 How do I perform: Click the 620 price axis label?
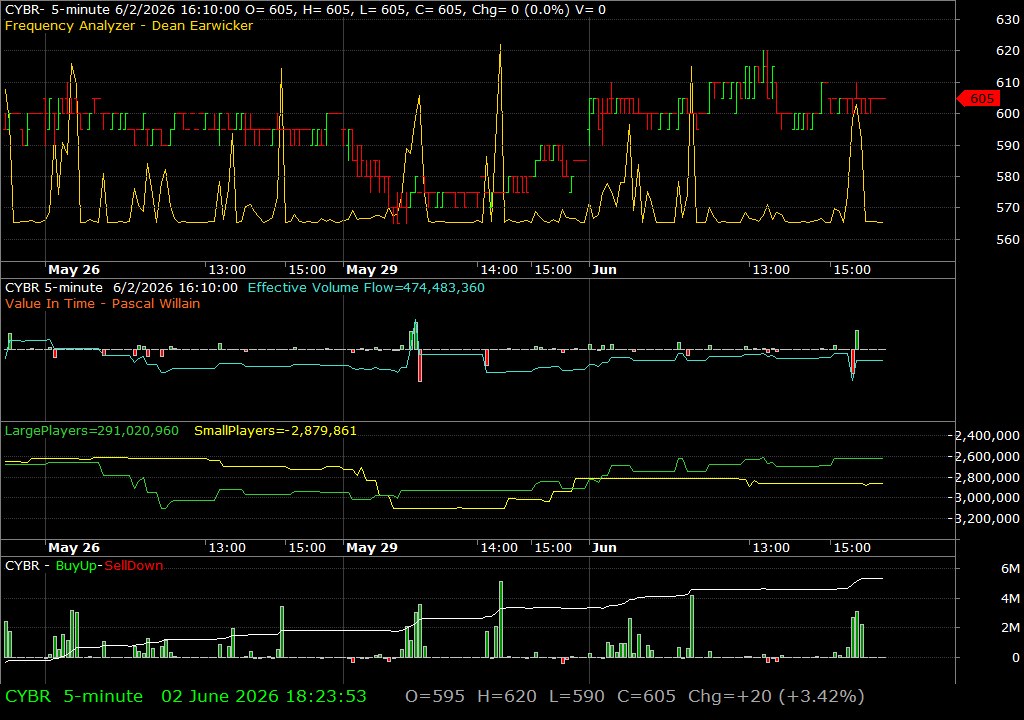(x=1008, y=50)
